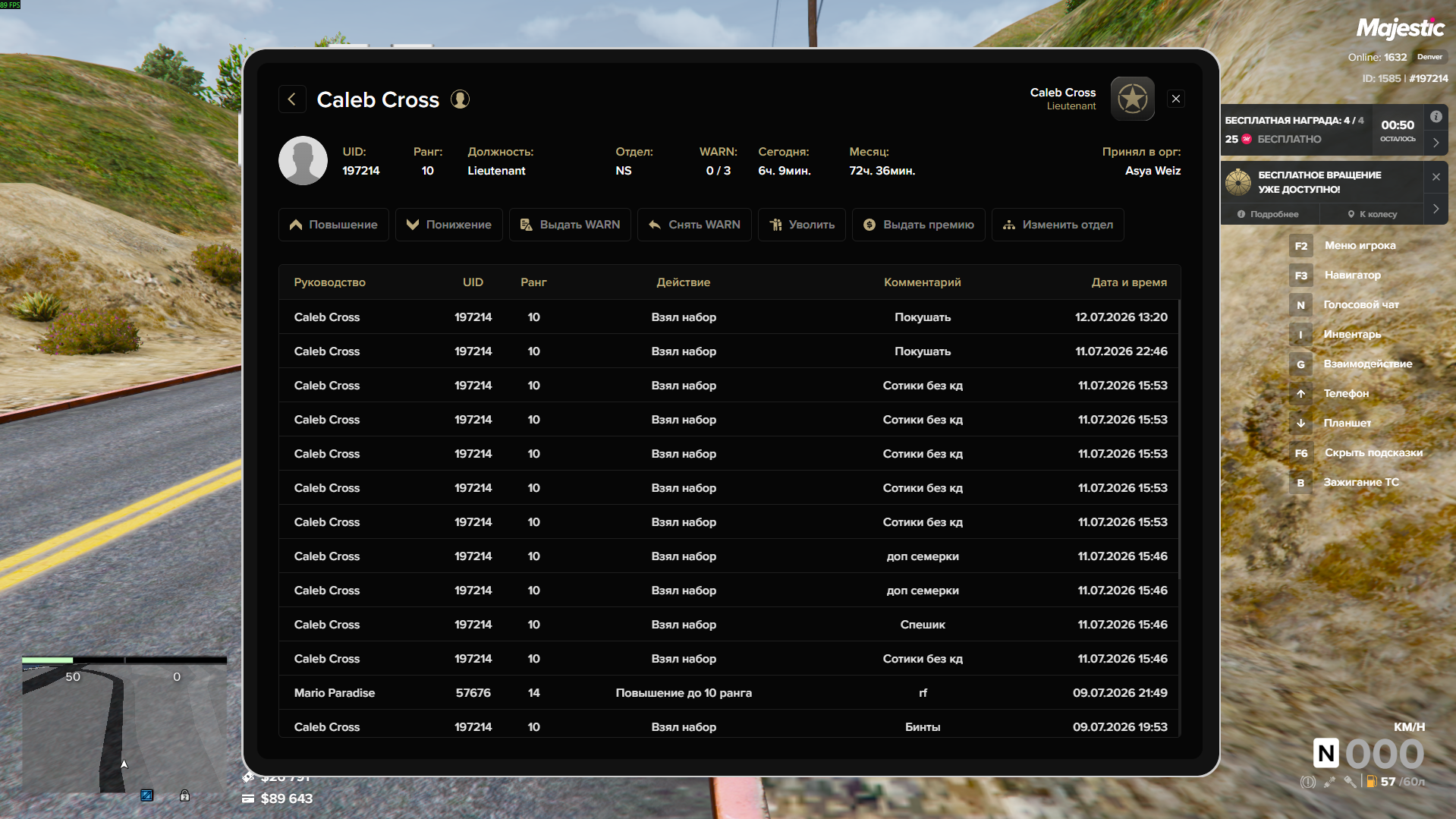Click the spin wheel icon in notification
Screen dimensions: 1456x819
(1238, 182)
